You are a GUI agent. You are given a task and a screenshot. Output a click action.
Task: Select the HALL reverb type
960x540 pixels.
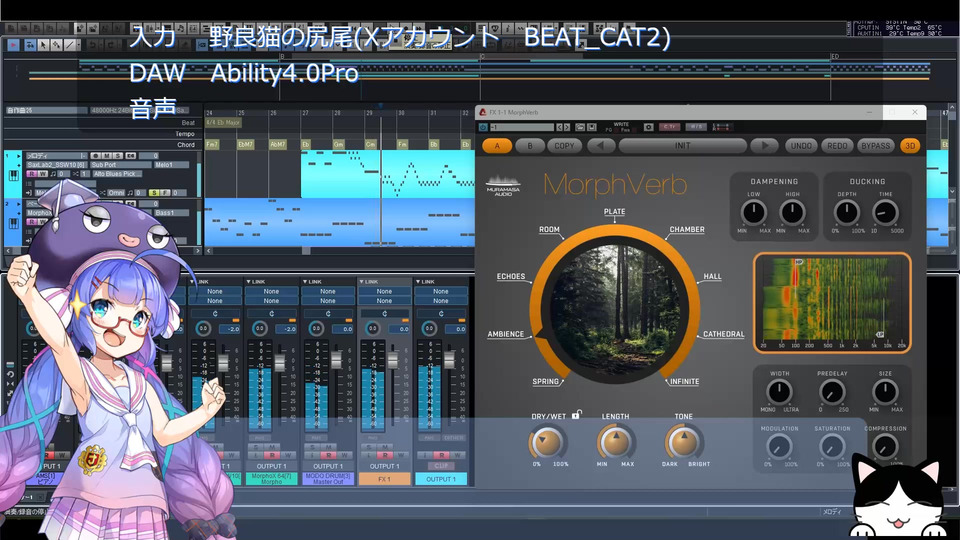[712, 277]
